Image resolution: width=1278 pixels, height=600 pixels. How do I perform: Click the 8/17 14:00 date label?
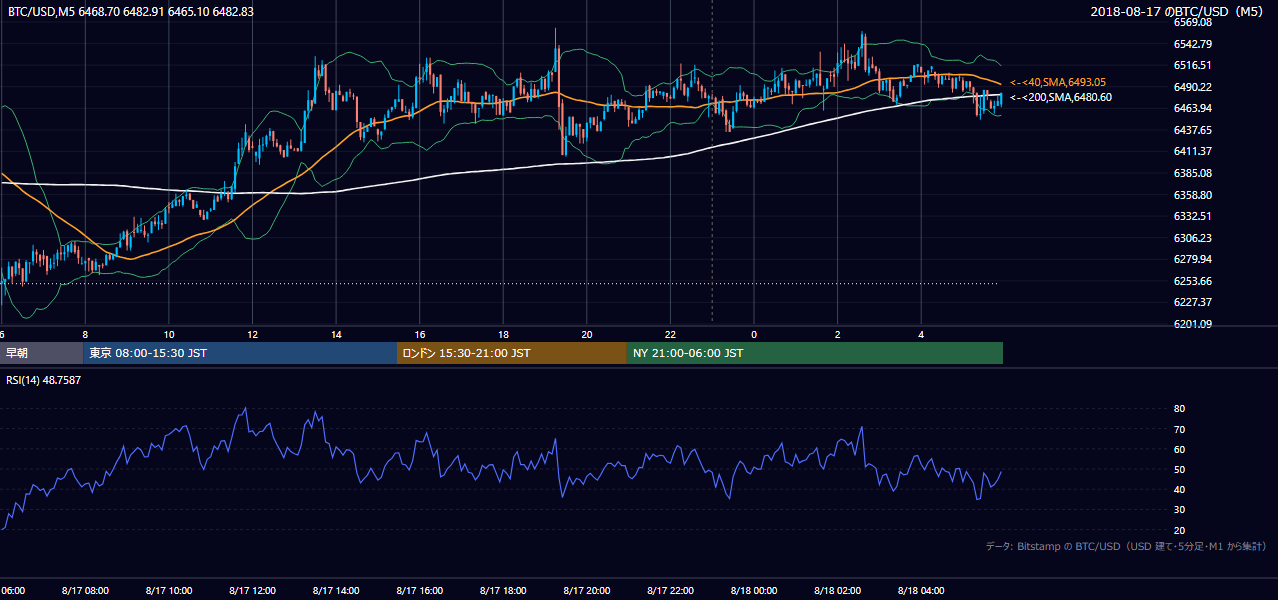click(335, 591)
